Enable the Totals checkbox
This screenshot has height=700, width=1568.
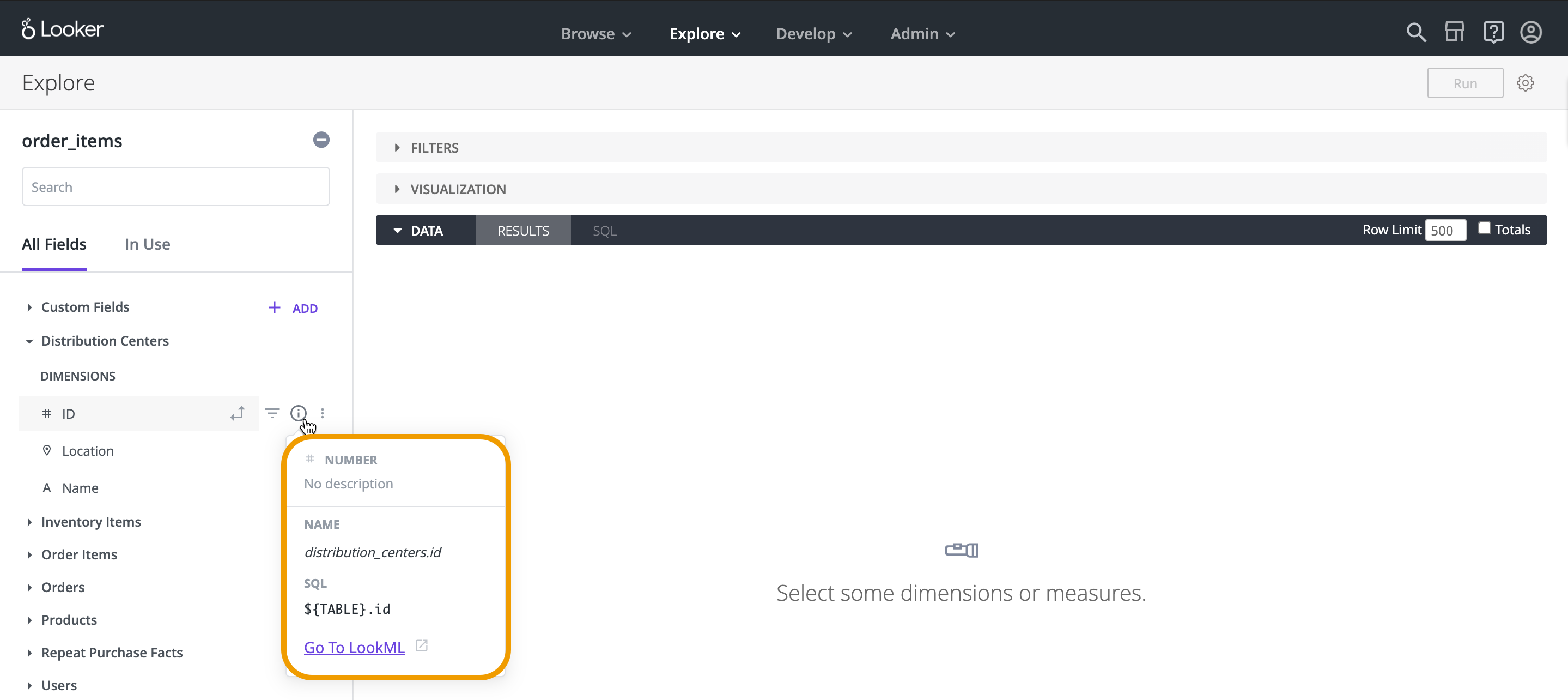(x=1484, y=228)
